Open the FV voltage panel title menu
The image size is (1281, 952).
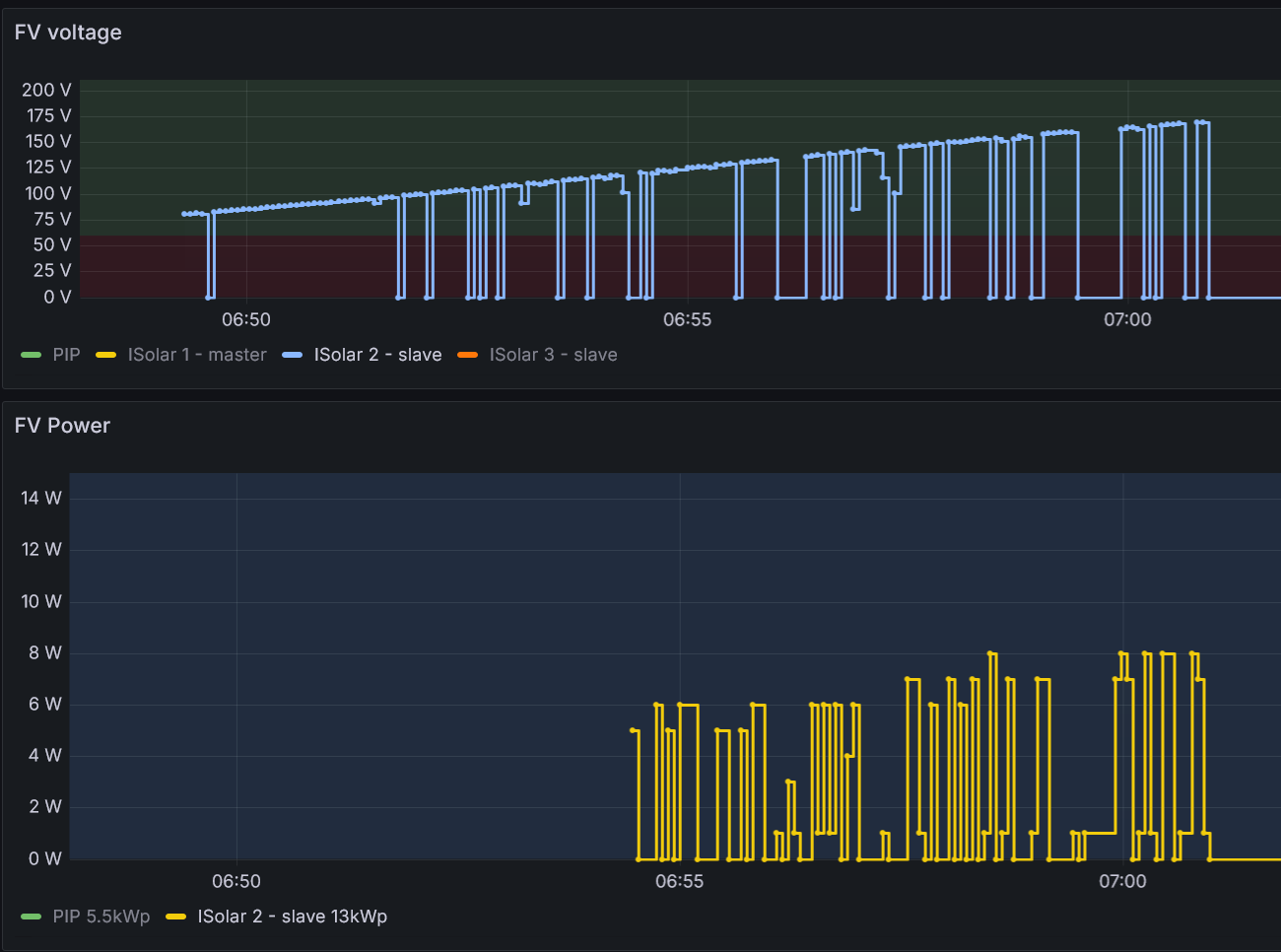coord(68,33)
